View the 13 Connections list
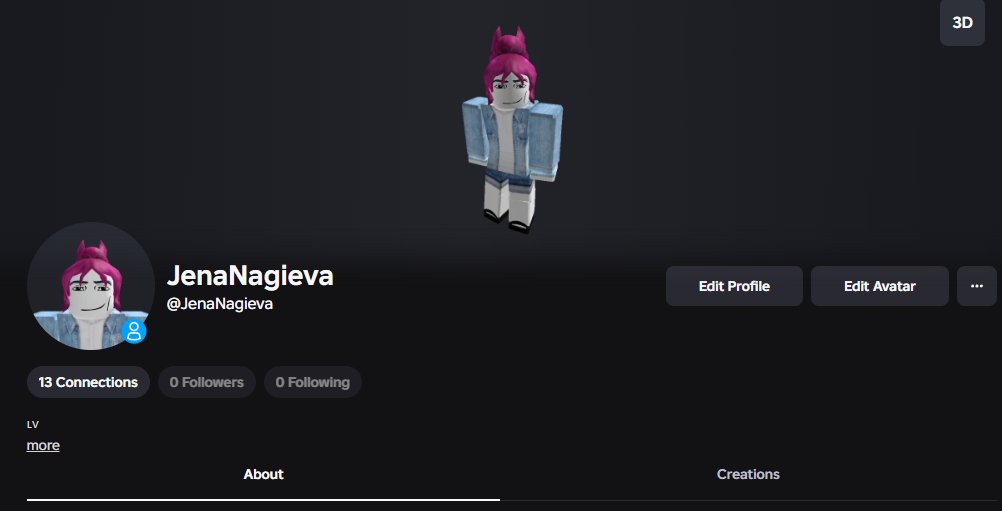This screenshot has height=511, width=1002. [88, 382]
